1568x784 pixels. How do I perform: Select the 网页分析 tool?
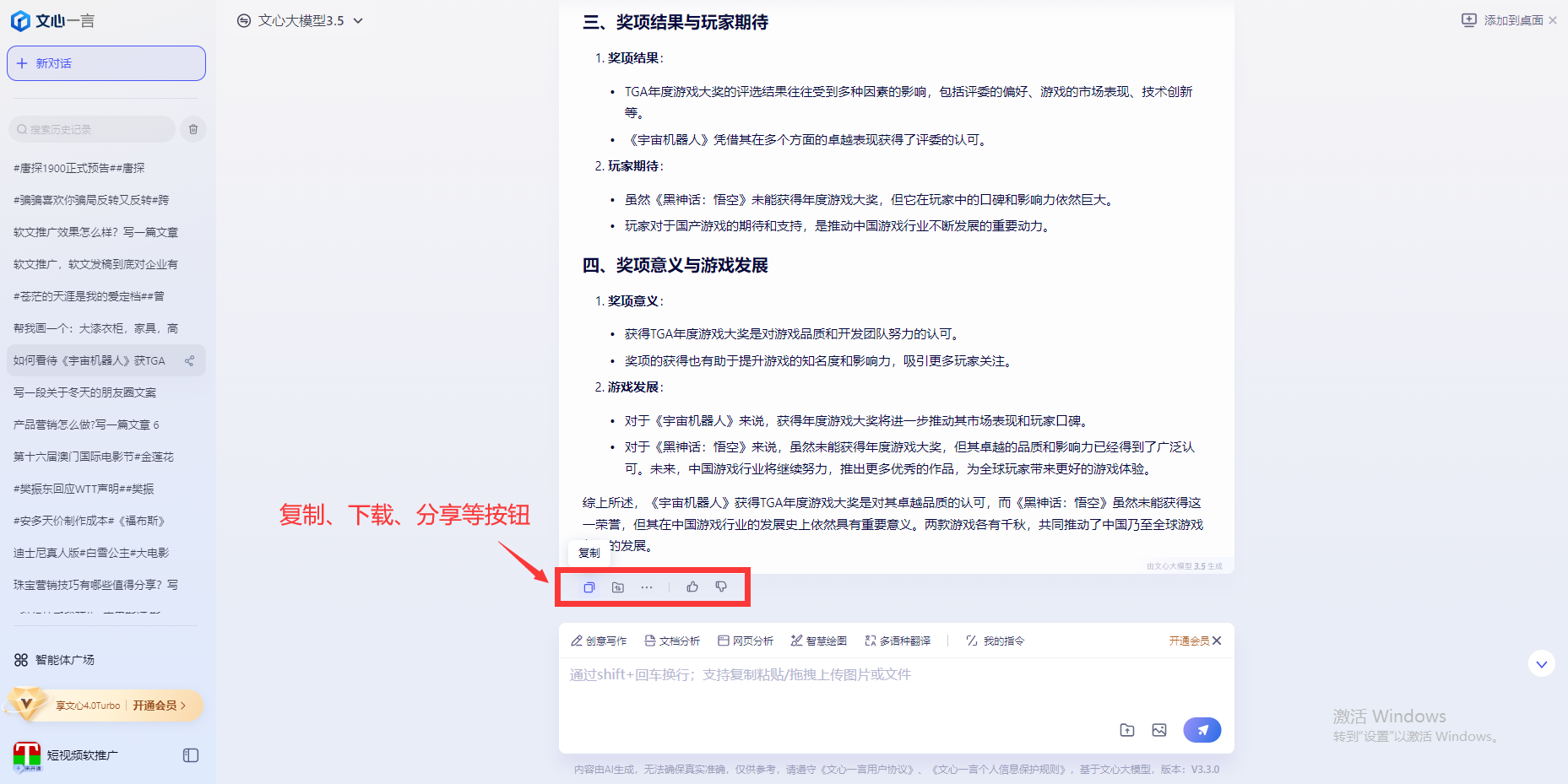pyautogui.click(x=746, y=641)
